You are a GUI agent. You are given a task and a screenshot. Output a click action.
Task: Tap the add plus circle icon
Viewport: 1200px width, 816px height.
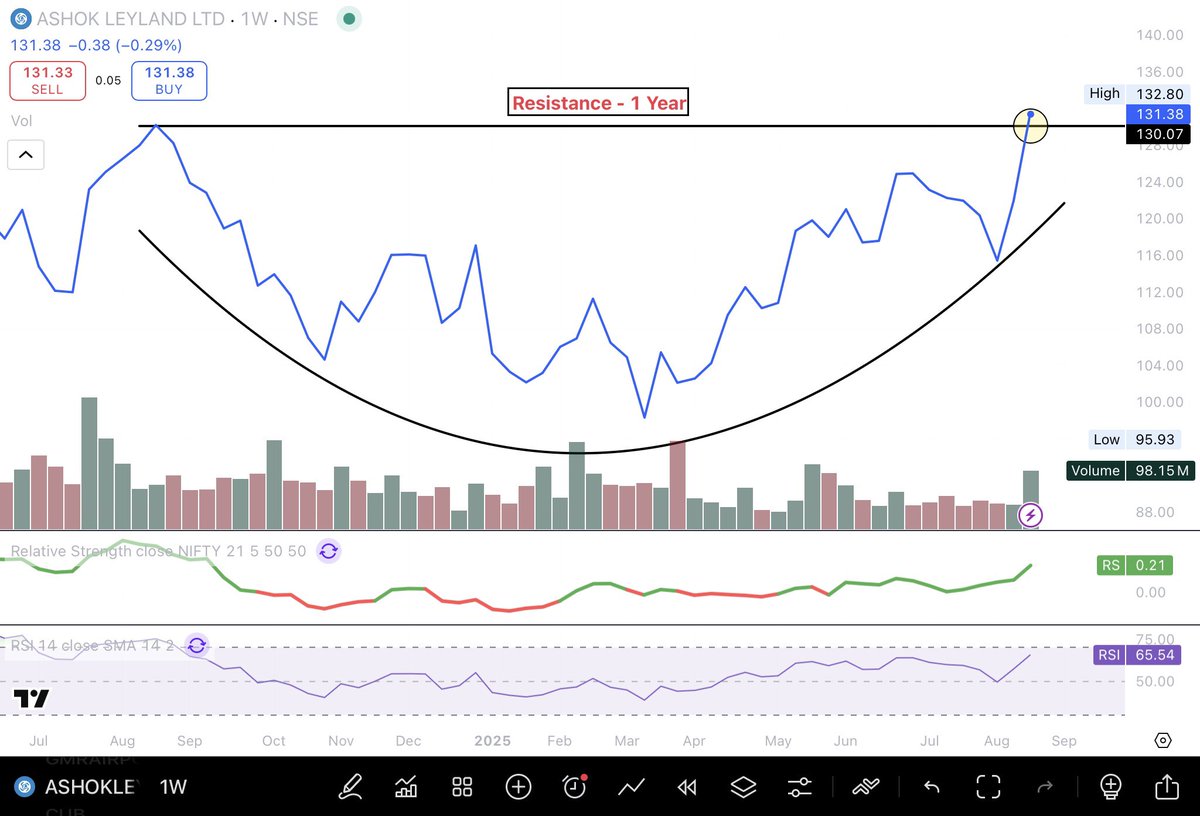pyautogui.click(x=518, y=786)
